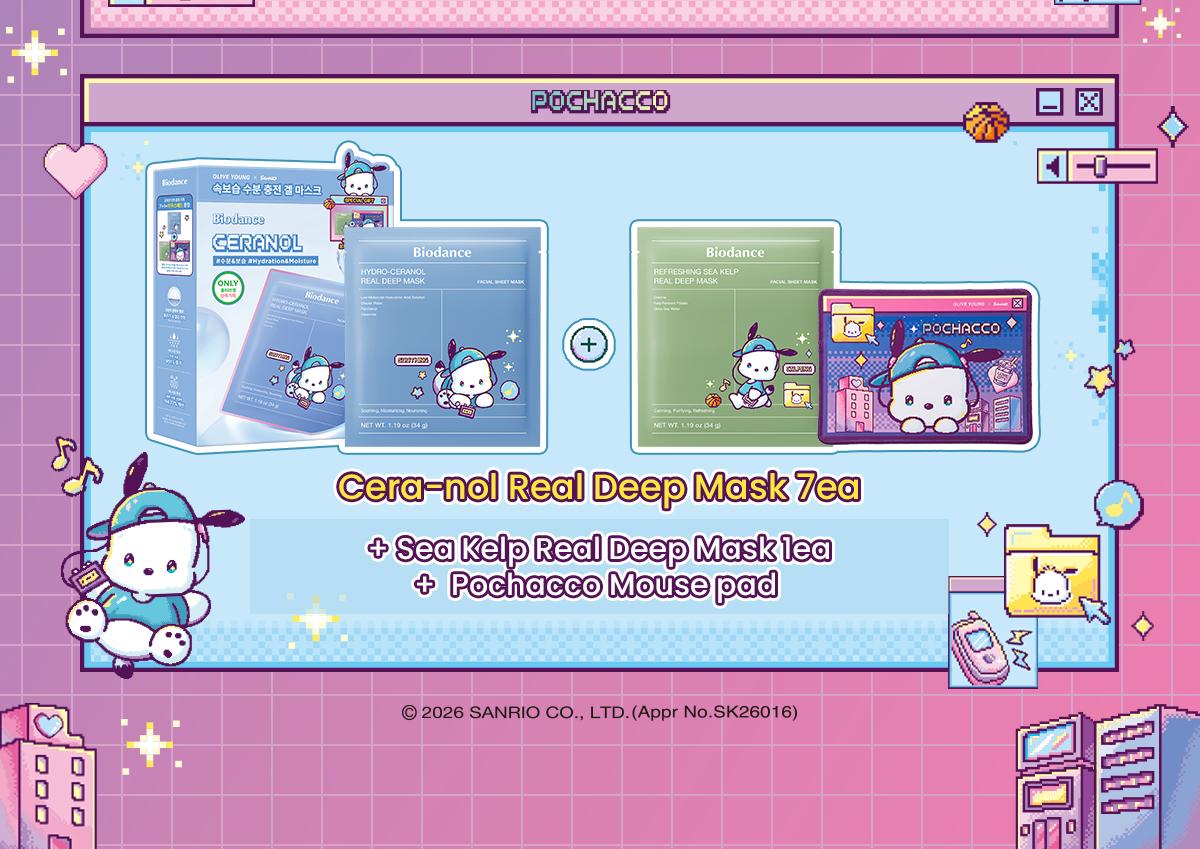Click the CERANOL label on the box
The image size is (1200, 849).
[x=258, y=243]
